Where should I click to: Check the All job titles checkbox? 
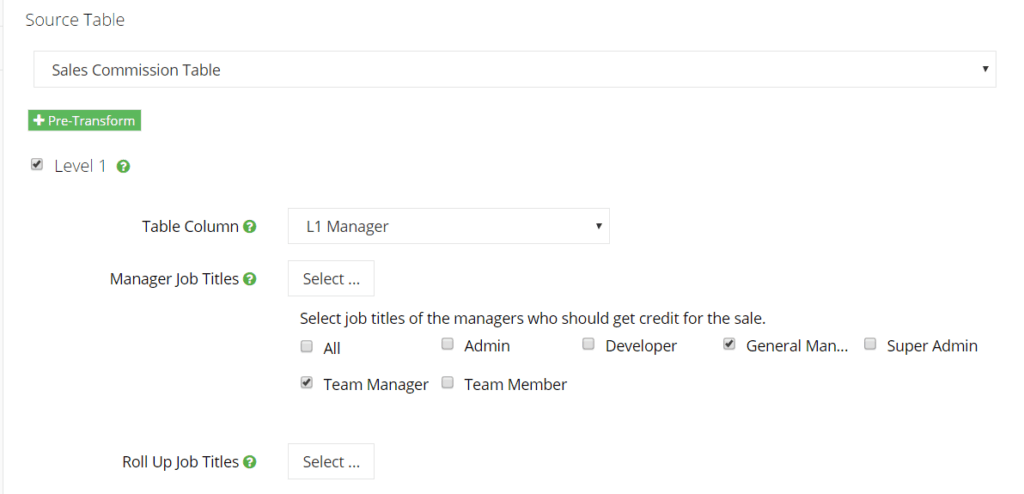coord(306,347)
